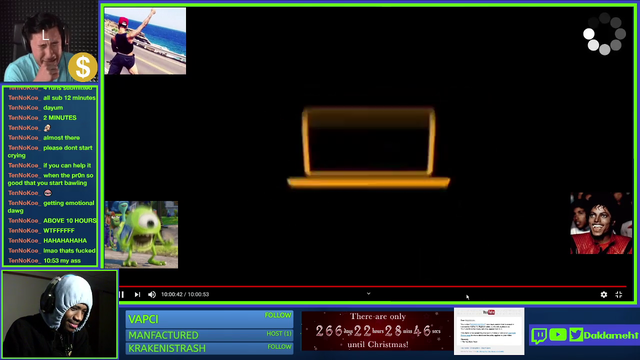The height and width of the screenshot is (360, 640).
Task: Click chat message 'please dont start crying'
Action: coord(50,151)
